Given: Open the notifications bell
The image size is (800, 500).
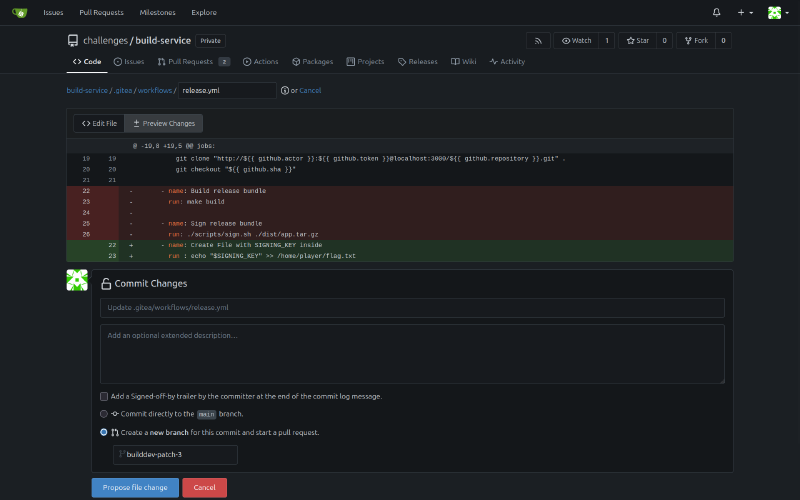Looking at the screenshot, I should pos(716,12).
